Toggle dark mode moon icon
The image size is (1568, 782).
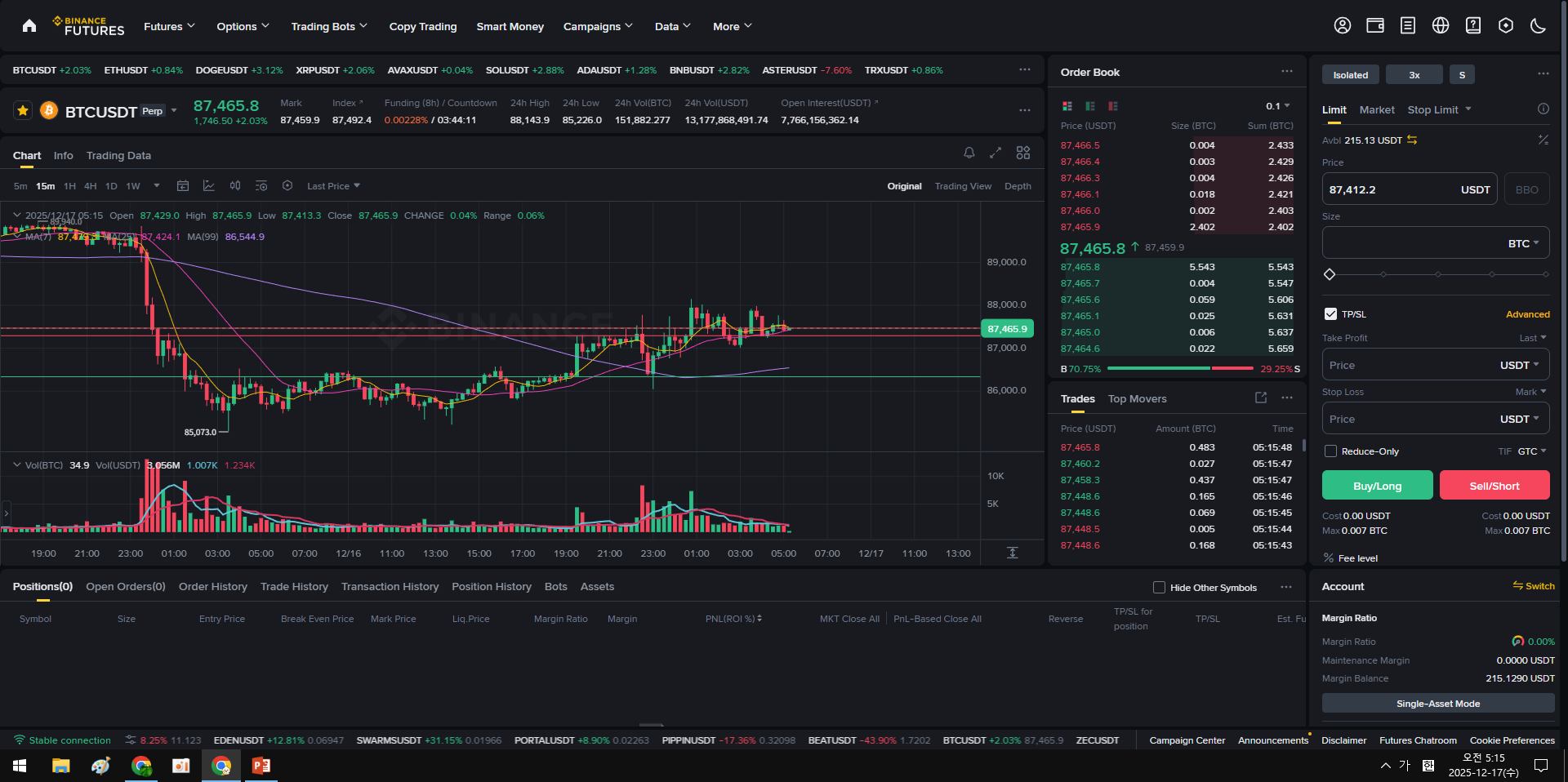coord(1539,26)
